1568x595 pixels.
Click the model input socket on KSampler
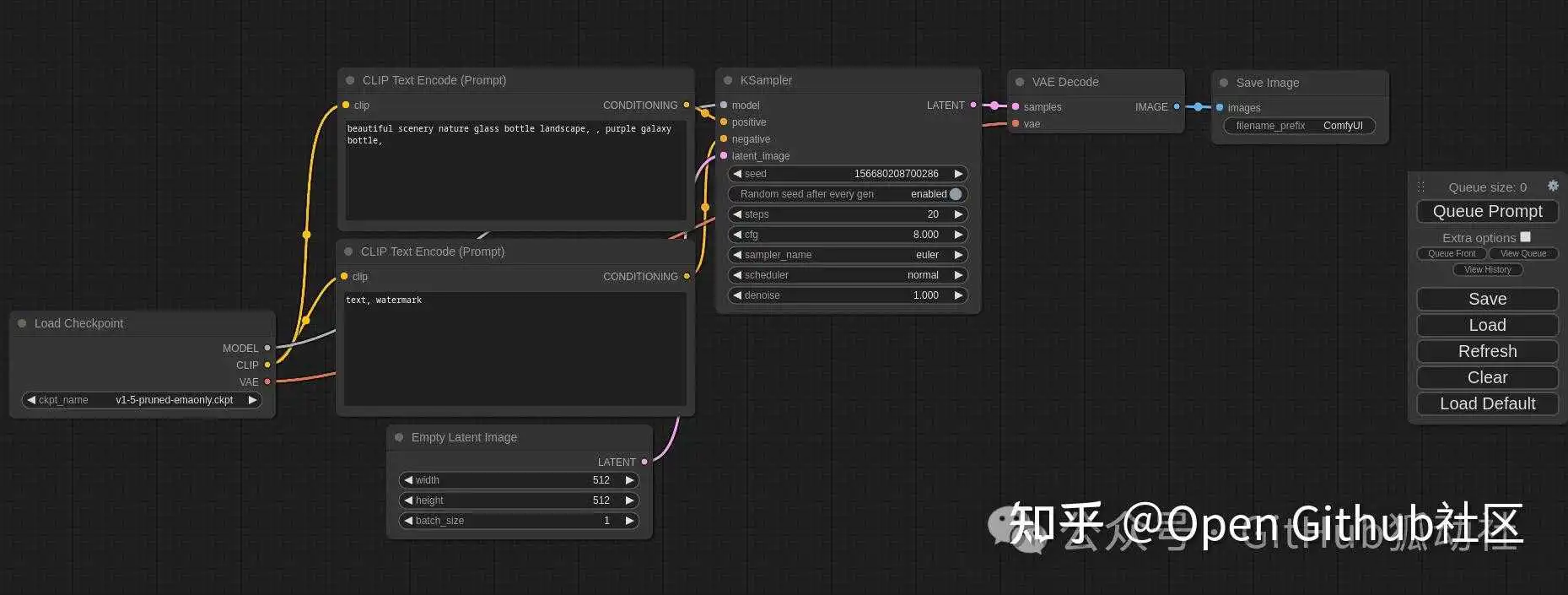(724, 105)
